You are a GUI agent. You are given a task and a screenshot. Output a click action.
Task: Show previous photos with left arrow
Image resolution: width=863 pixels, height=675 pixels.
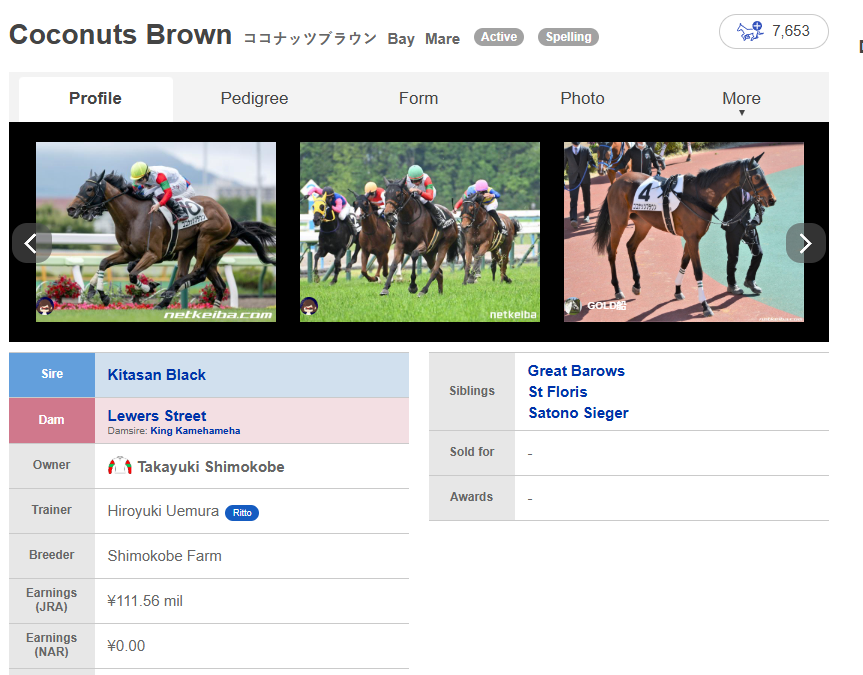[31, 243]
